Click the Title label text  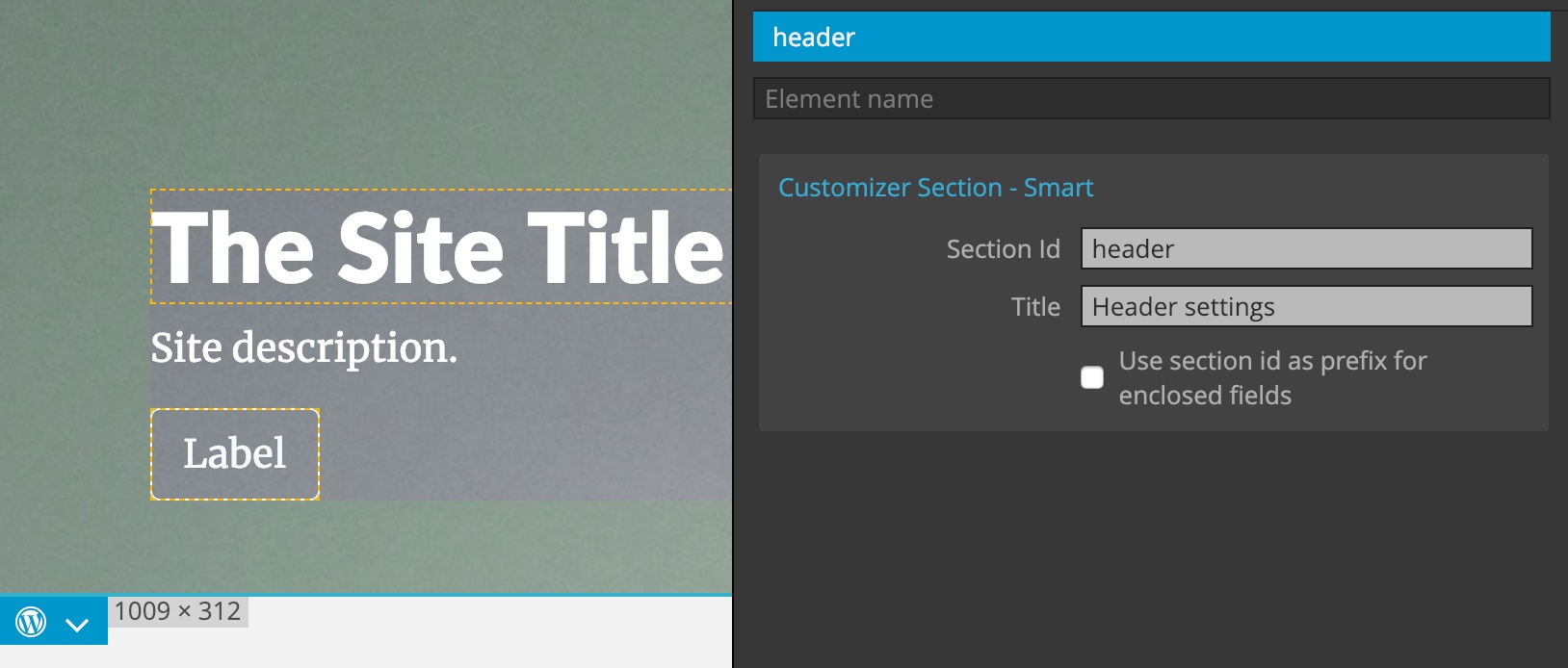point(1035,307)
